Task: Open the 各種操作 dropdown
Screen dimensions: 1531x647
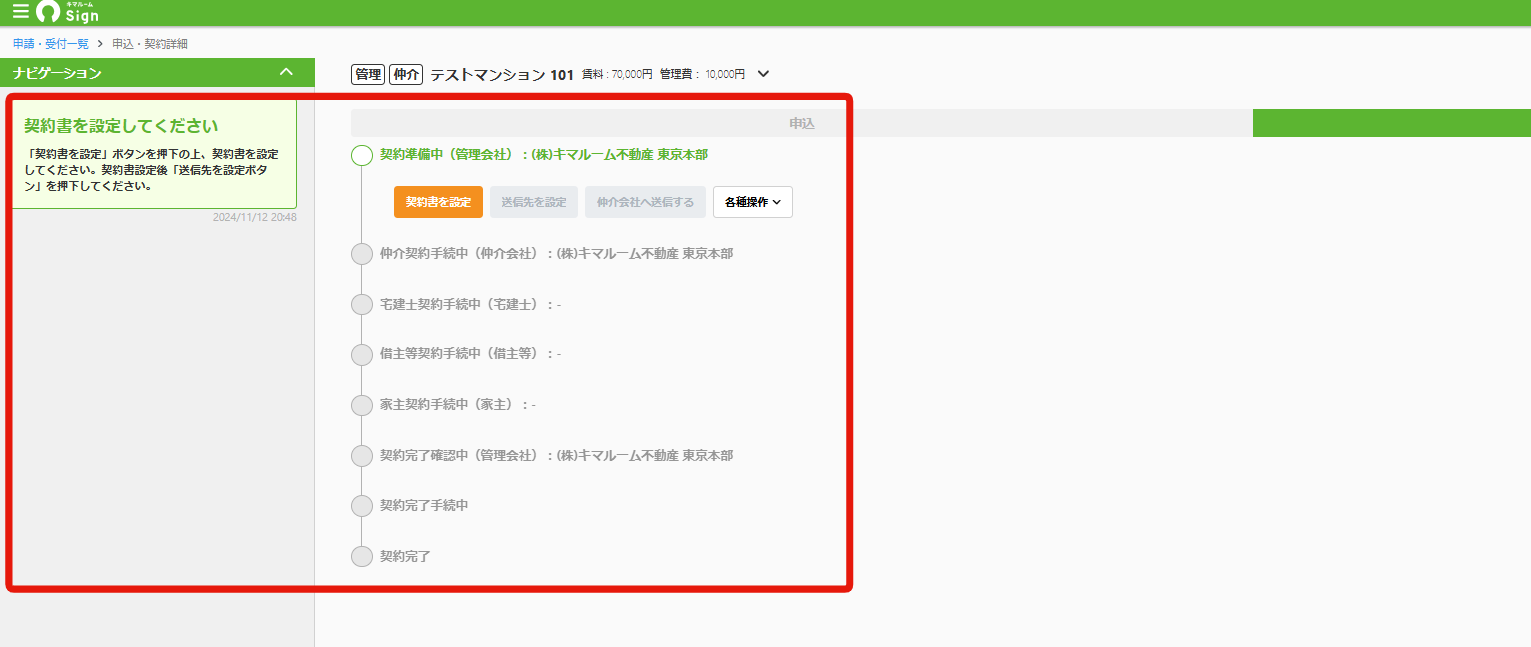Action: point(753,202)
